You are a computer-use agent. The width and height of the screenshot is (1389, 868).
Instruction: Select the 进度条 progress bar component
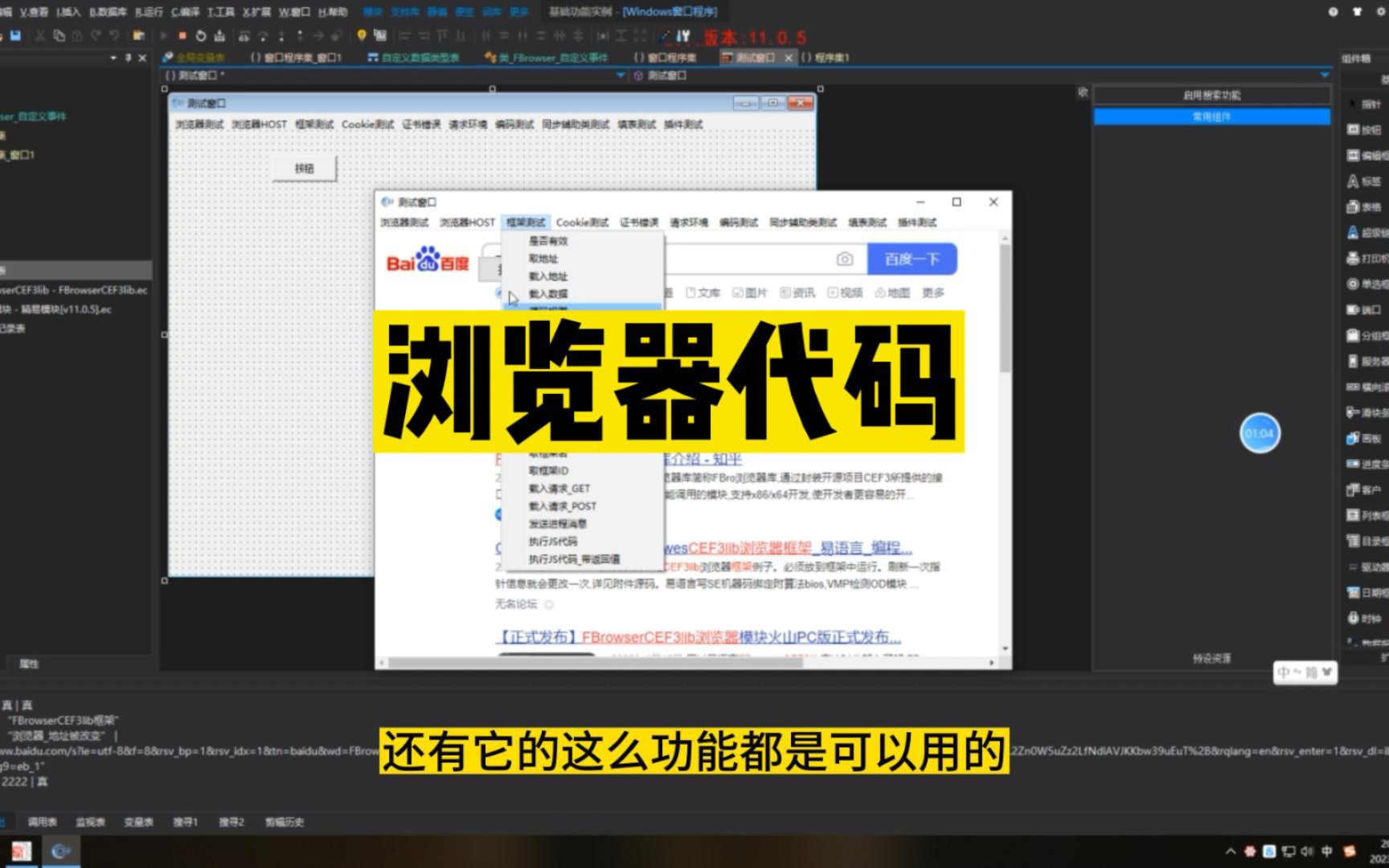click(x=1367, y=464)
